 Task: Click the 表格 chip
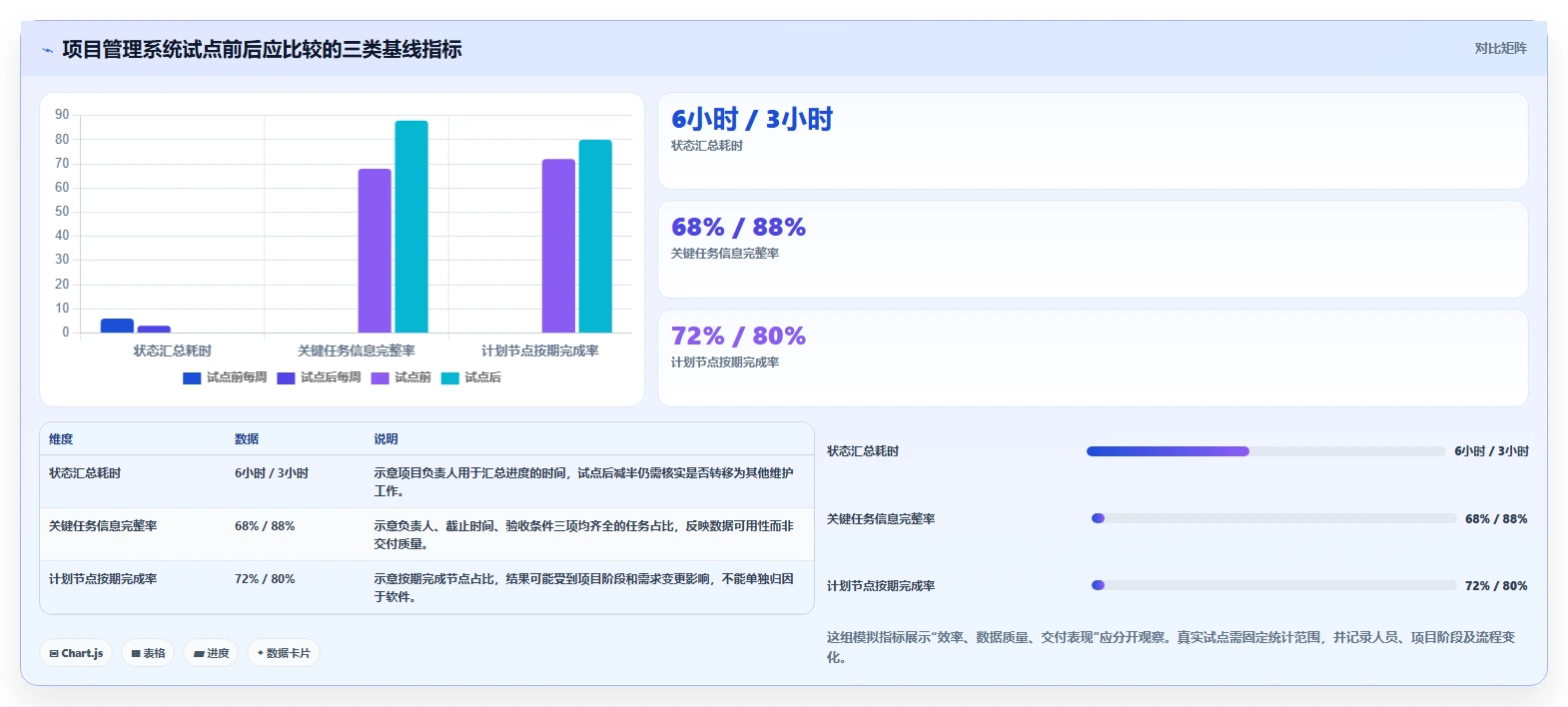click(148, 653)
